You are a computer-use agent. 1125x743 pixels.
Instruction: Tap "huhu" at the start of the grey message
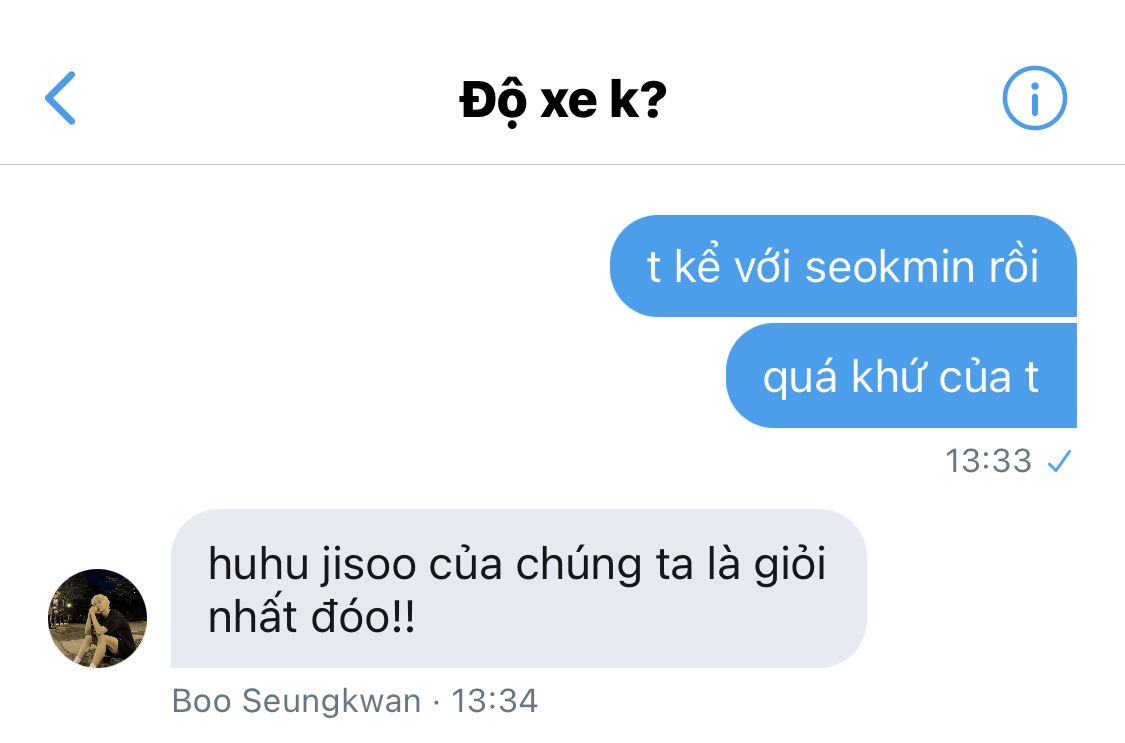[258, 564]
